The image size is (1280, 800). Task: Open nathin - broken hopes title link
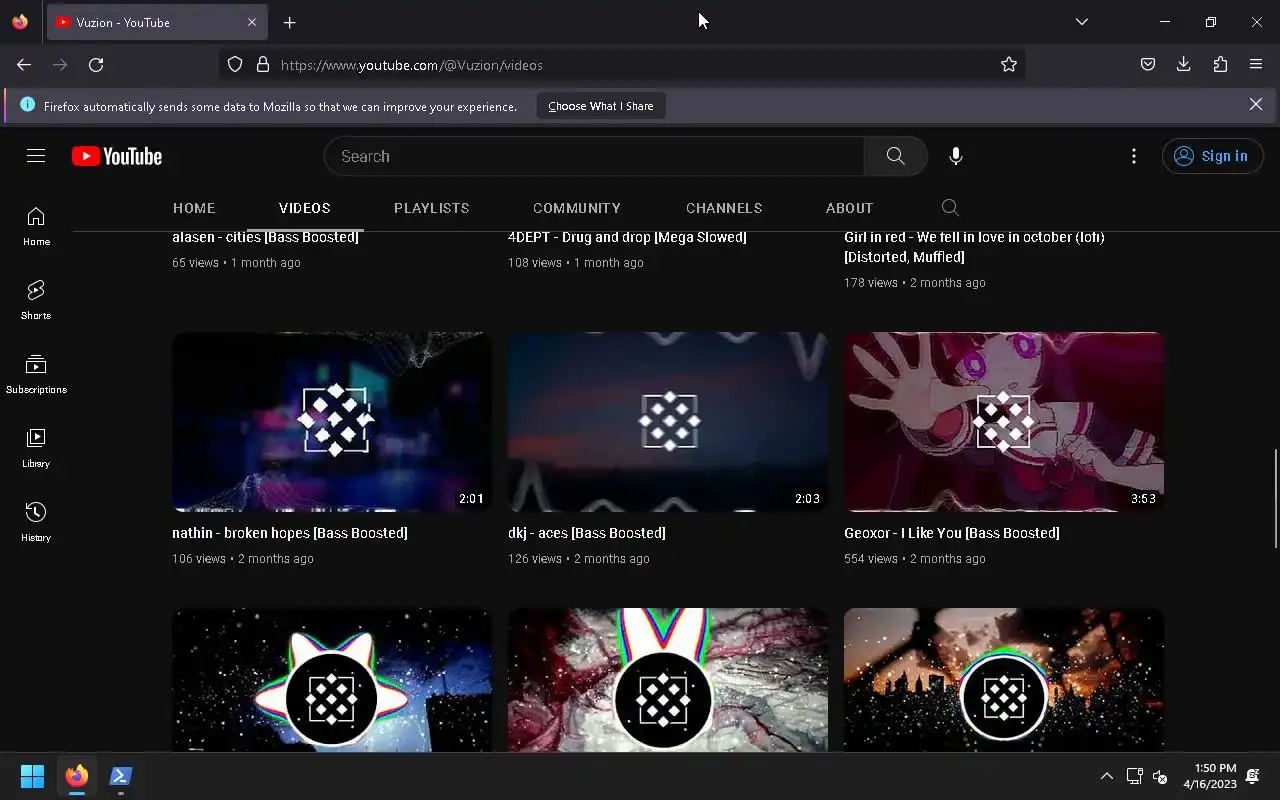click(290, 533)
